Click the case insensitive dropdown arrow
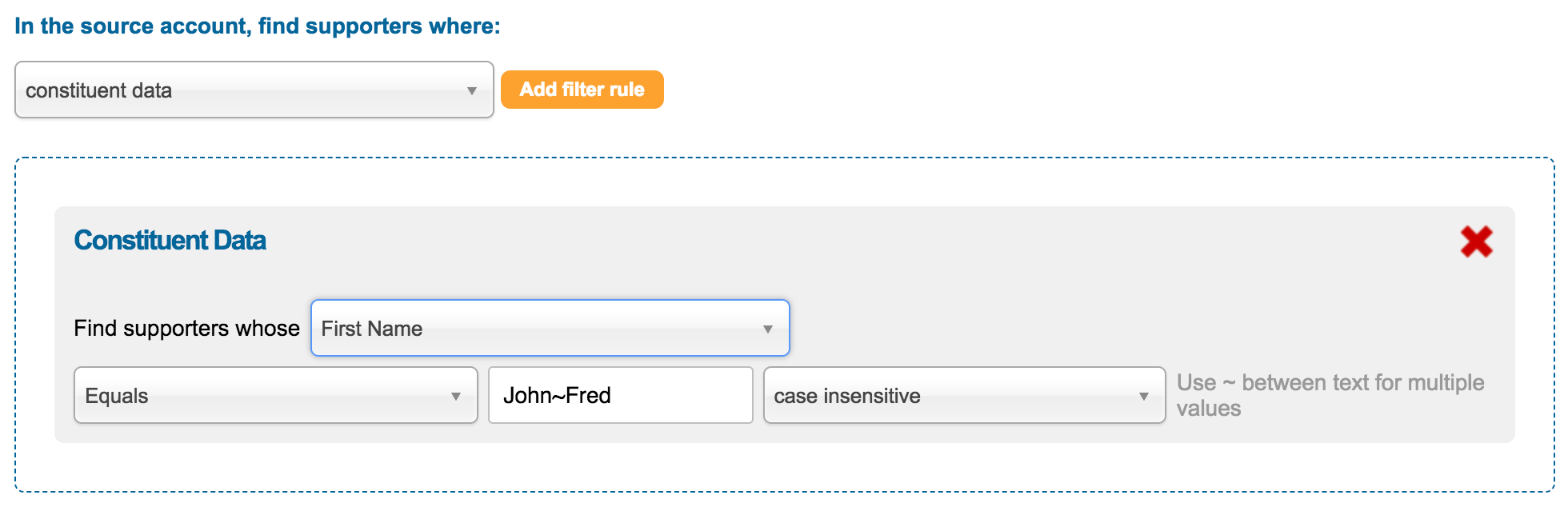 (1144, 396)
